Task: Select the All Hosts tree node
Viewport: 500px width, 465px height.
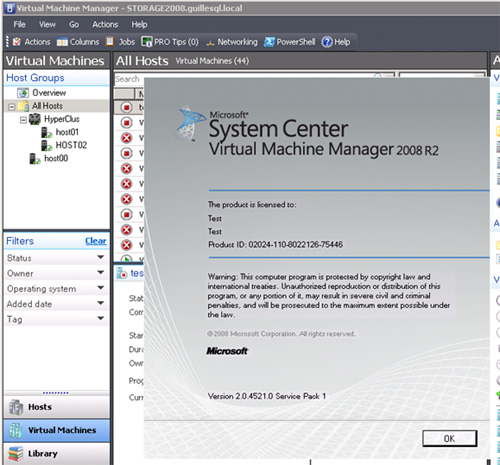Action: click(x=47, y=106)
